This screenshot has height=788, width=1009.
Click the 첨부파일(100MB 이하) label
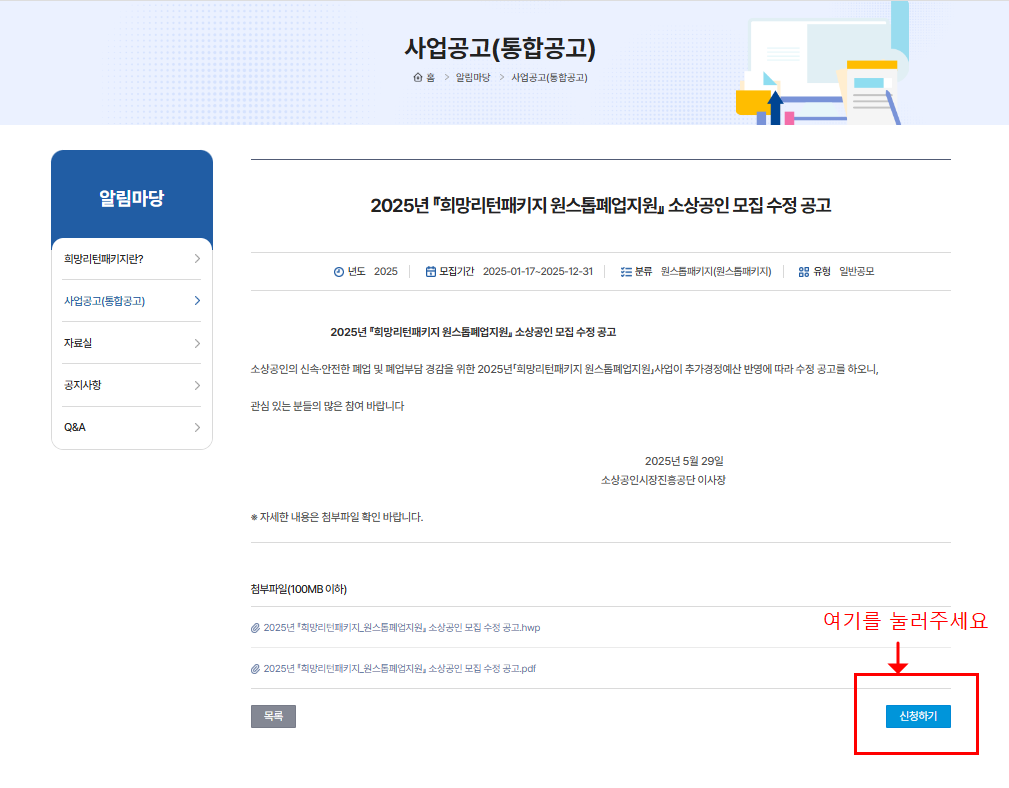299,589
